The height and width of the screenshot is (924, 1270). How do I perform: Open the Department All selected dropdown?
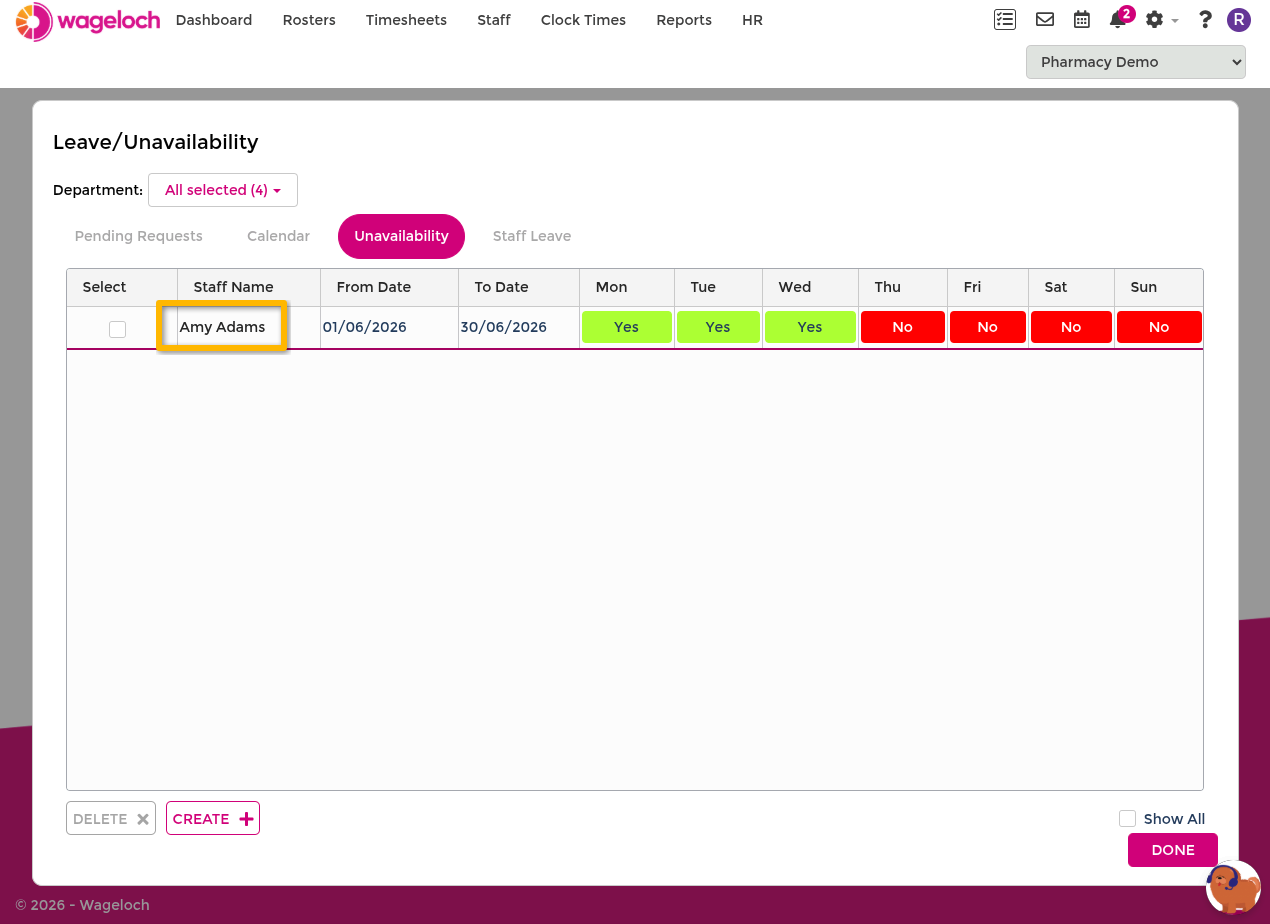223,190
